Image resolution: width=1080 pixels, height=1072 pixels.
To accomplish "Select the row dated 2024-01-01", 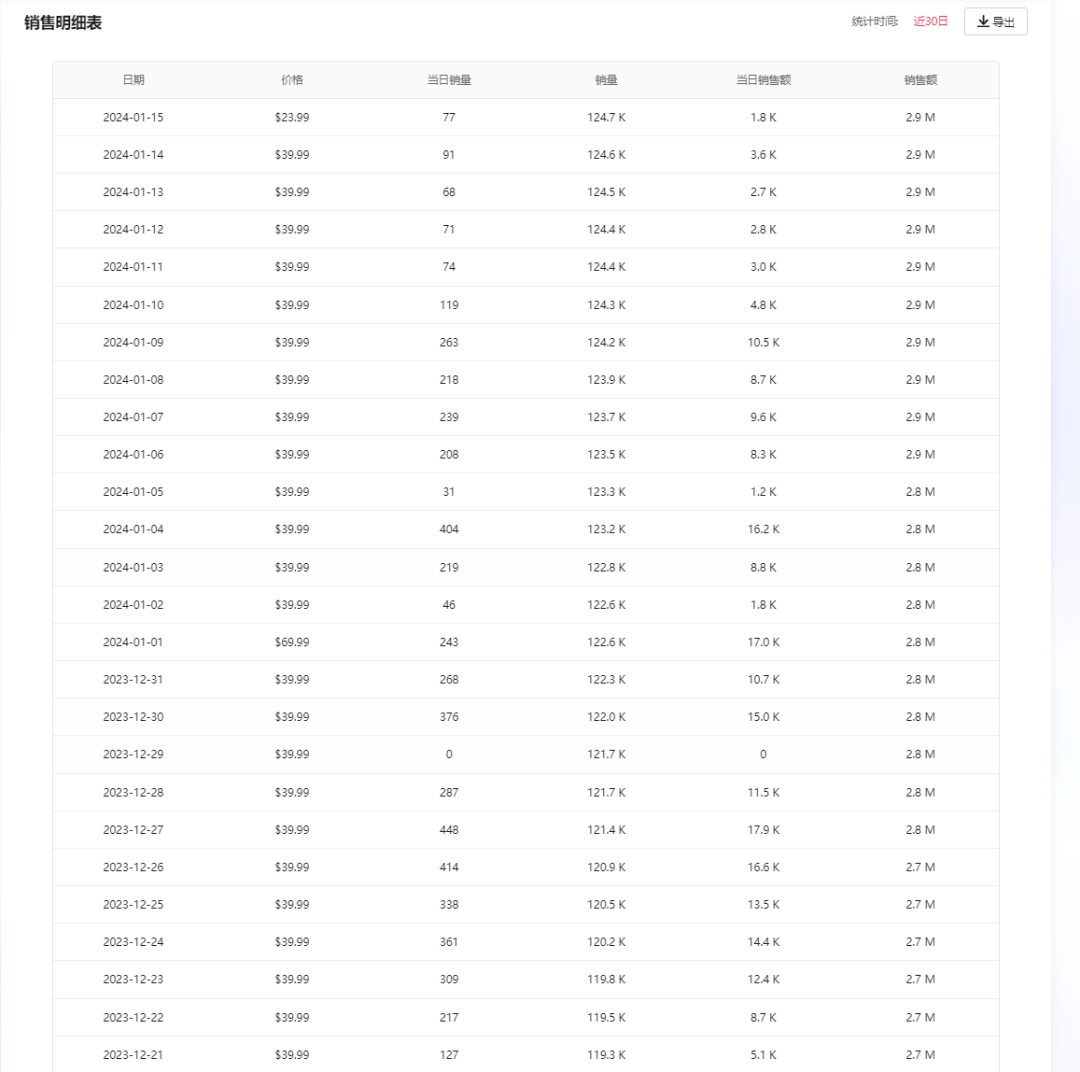I will [x=135, y=642].
